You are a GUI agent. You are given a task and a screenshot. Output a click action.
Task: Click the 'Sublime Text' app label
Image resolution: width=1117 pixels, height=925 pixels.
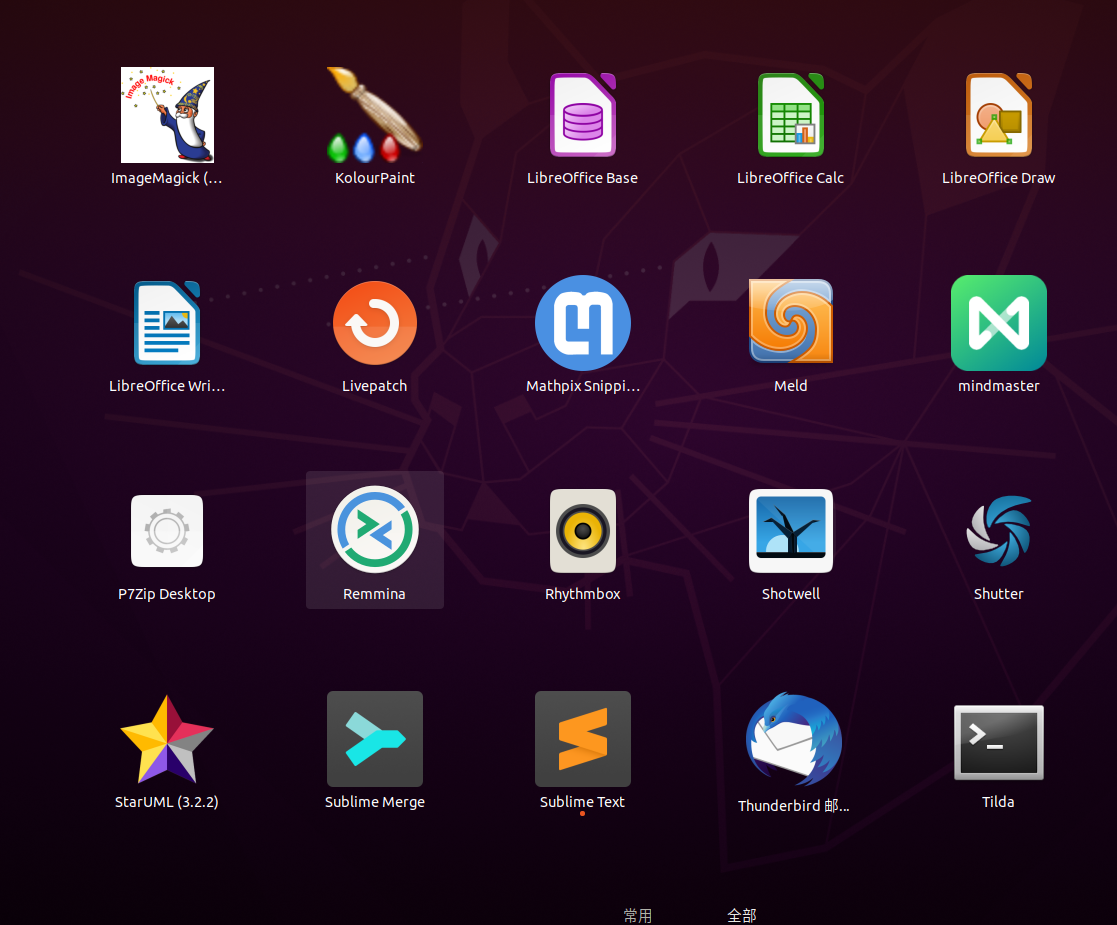582,802
